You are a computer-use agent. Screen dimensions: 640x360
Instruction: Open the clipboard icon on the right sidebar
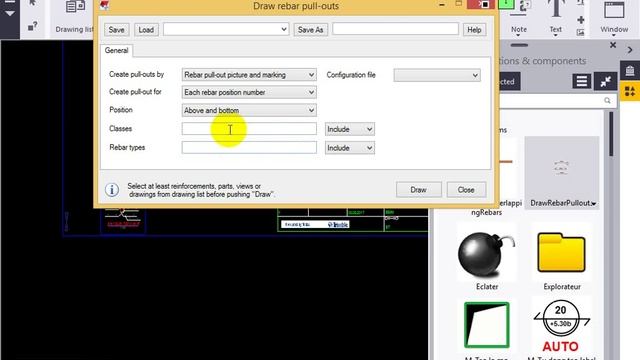pos(630,71)
